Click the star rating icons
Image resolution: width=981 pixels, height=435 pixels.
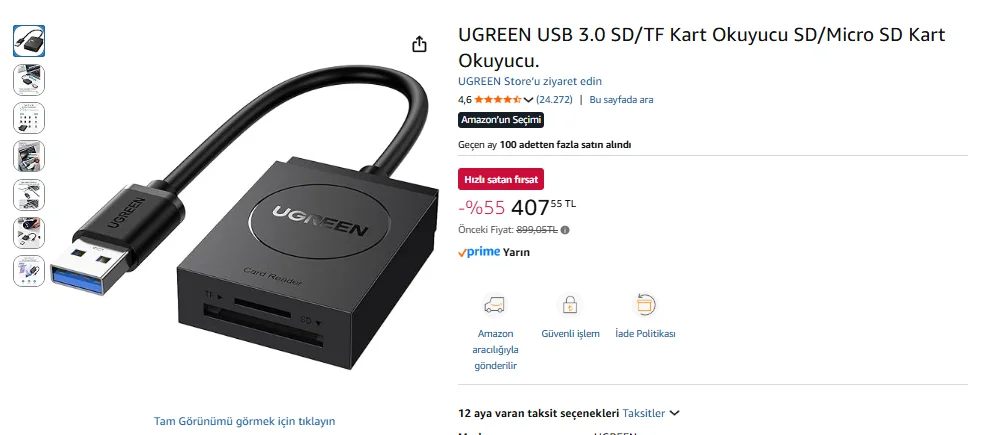[498, 100]
